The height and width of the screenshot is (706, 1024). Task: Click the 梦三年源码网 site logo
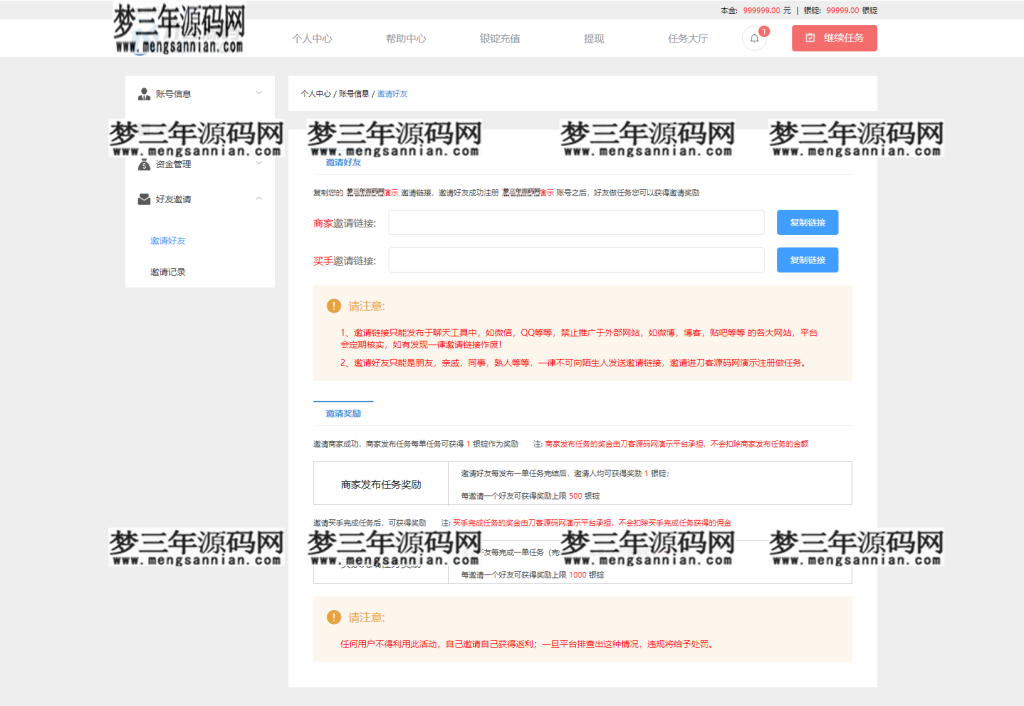click(180, 26)
